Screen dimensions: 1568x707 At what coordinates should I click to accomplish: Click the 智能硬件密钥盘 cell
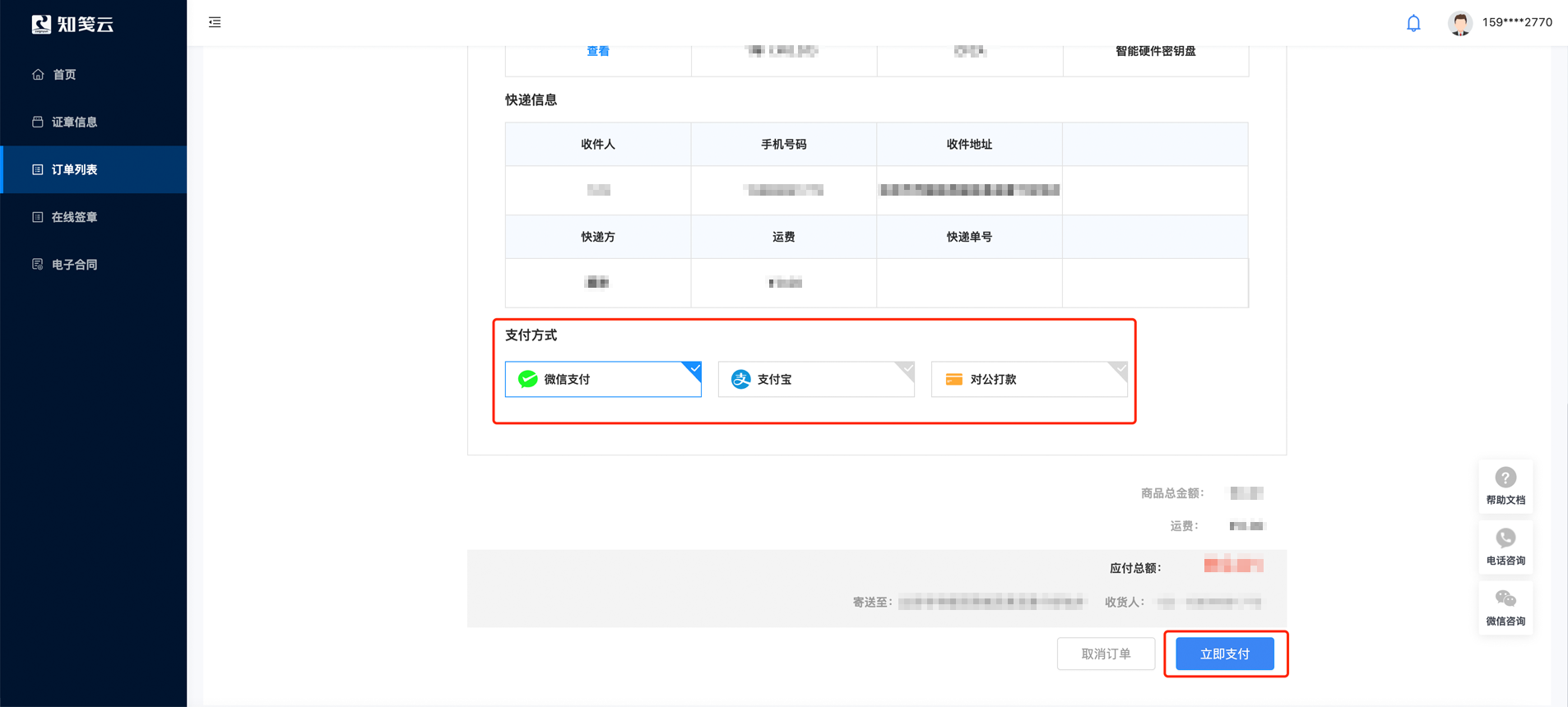pyautogui.click(x=1156, y=51)
